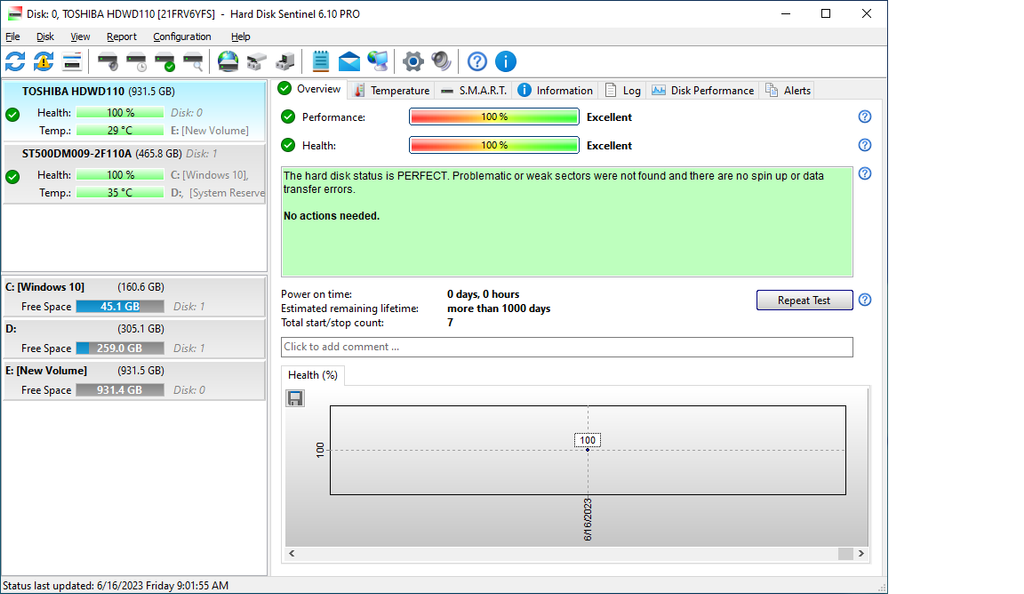1024x594 pixels.
Task: Open the View menu
Action: click(80, 37)
